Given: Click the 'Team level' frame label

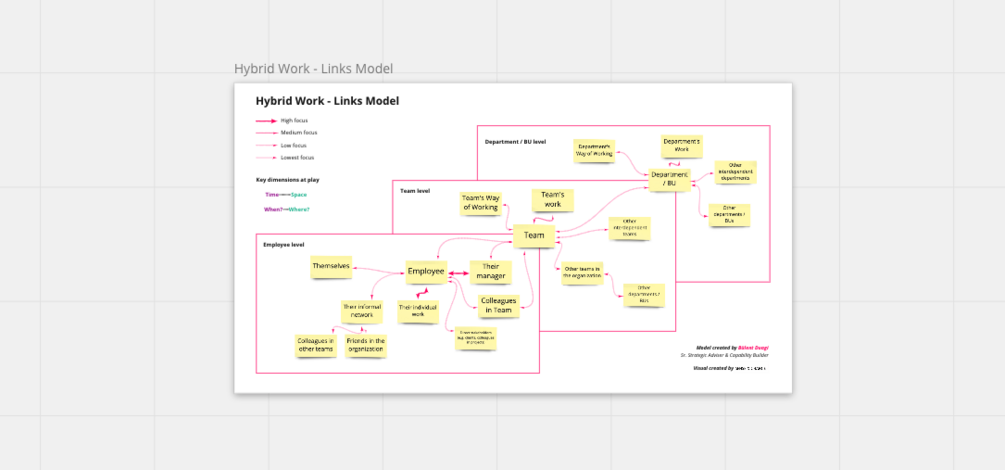Looking at the screenshot, I should coord(415,191).
